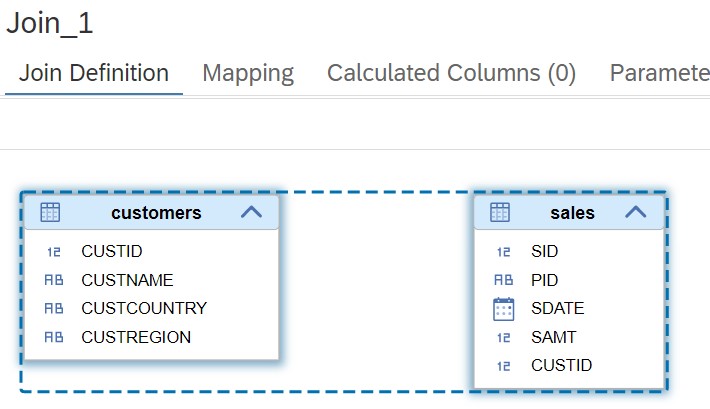
Task: Click the text type icon beside CUSTNAME
Action: pyautogui.click(x=54, y=280)
